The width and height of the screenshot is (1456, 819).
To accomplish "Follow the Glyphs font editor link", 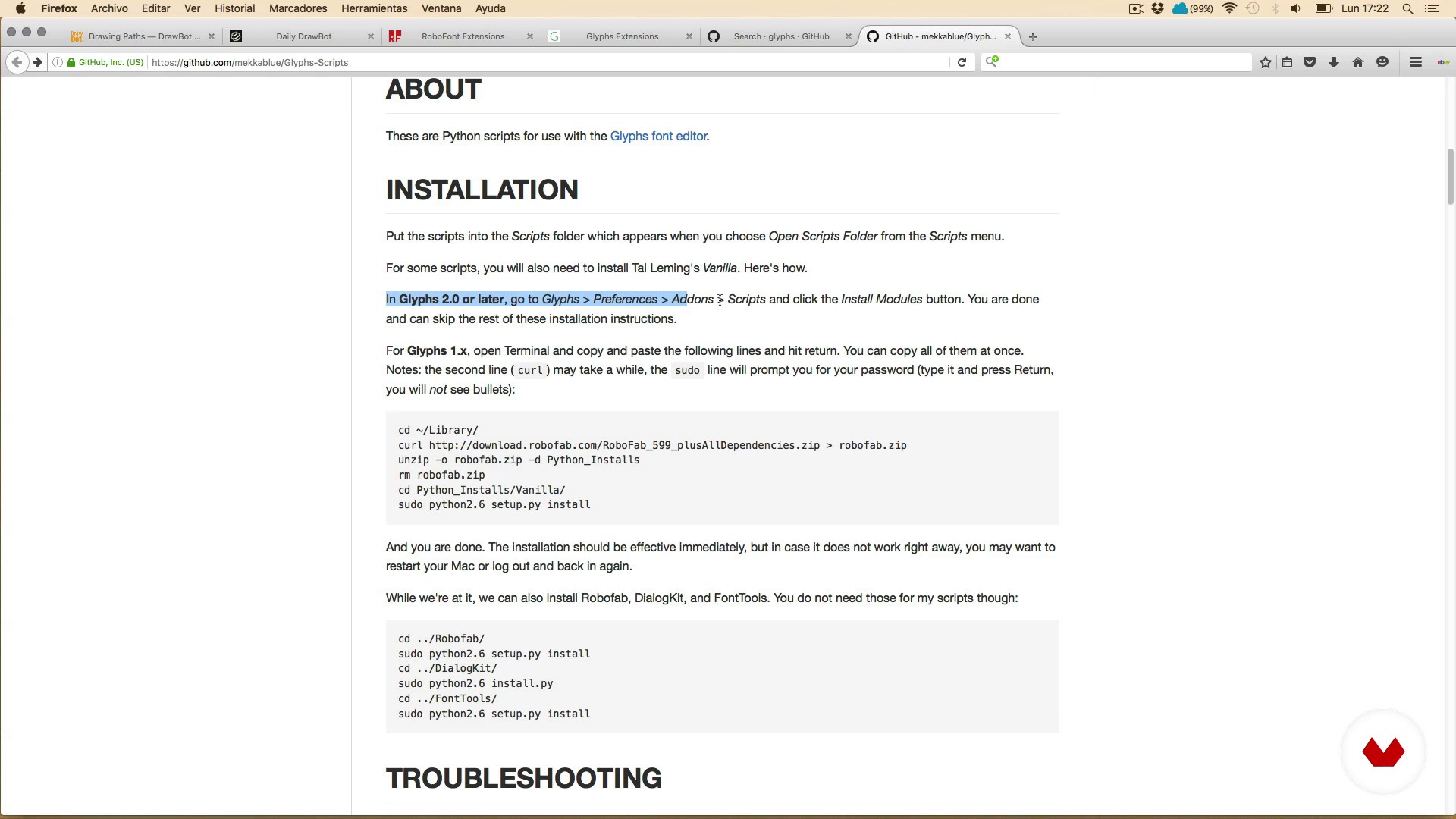I will pyautogui.click(x=658, y=136).
